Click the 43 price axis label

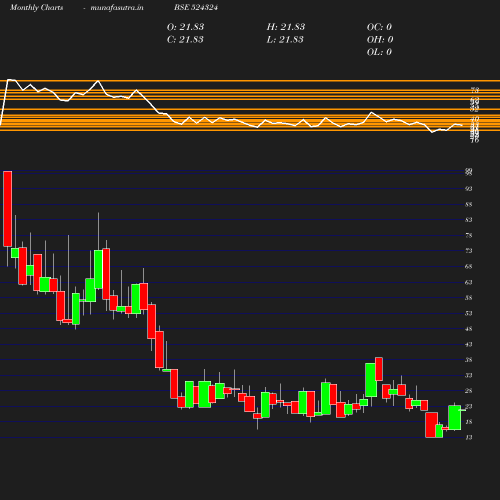[469, 344]
